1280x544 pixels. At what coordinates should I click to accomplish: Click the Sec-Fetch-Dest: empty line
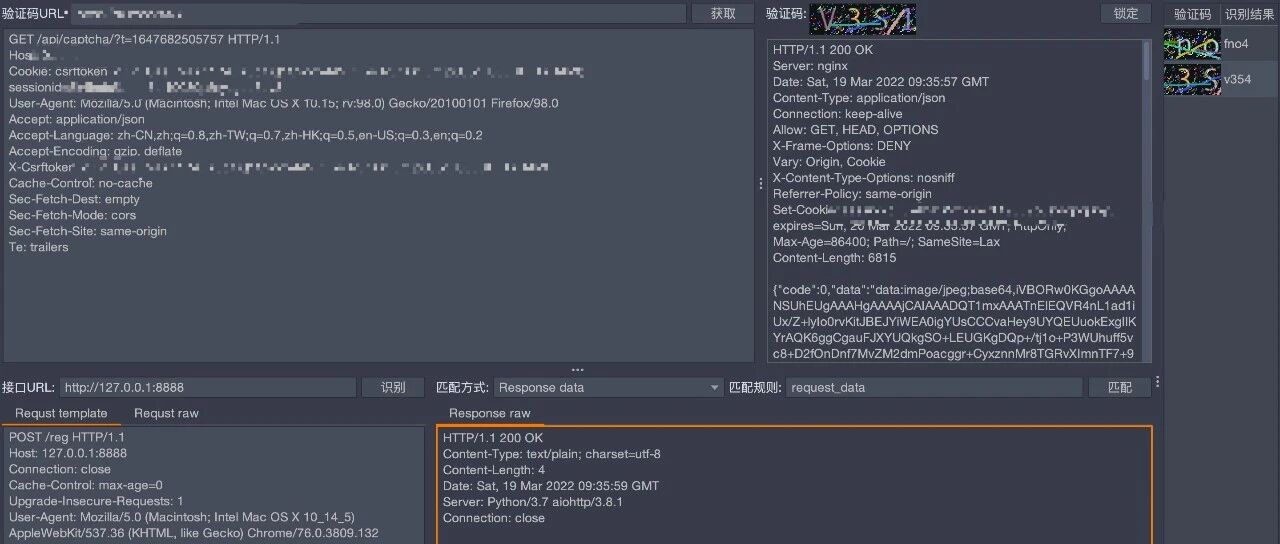(75, 199)
